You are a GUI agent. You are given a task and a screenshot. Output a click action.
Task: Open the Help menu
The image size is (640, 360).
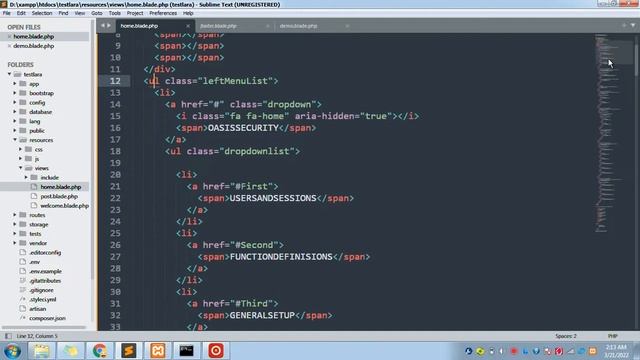tap(188, 13)
